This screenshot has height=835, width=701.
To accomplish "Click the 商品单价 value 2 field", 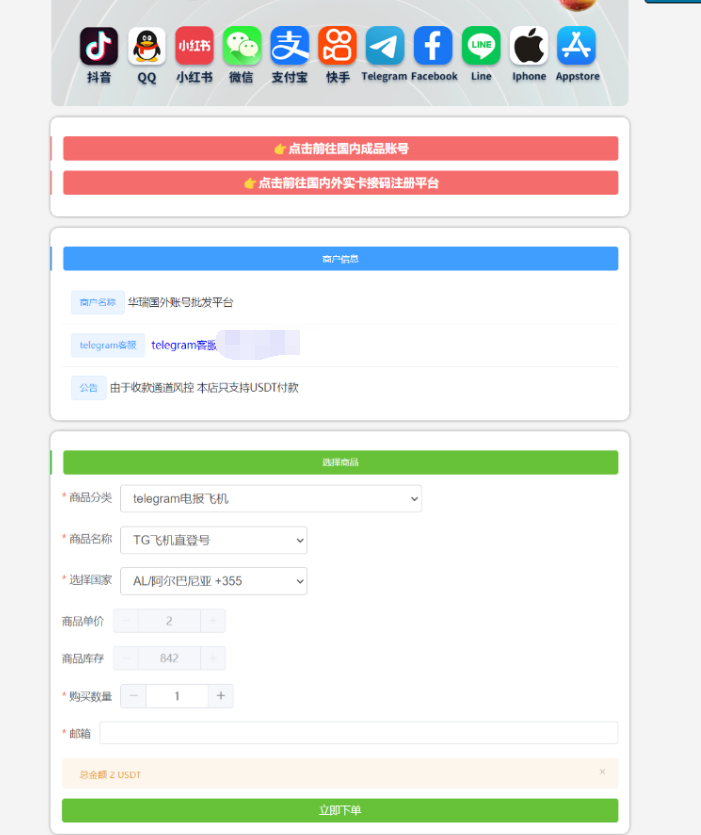I will 169,621.
